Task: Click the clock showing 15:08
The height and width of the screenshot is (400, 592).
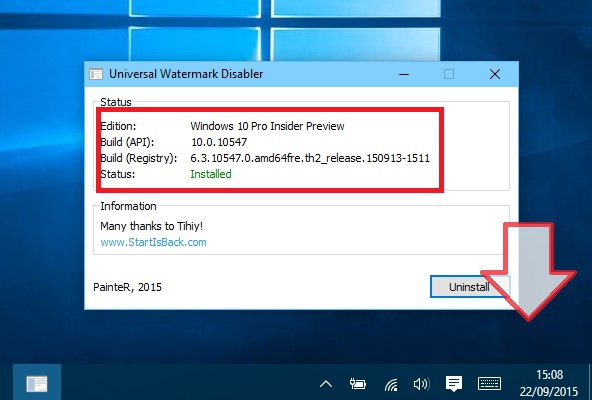Action: click(549, 375)
